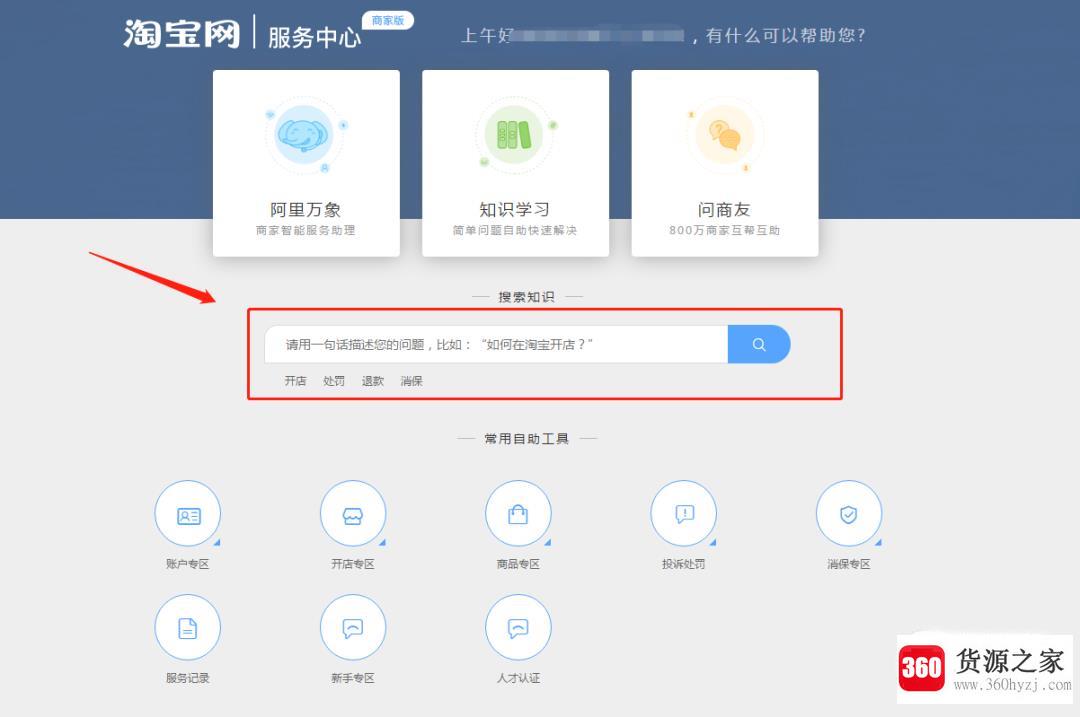Click the 服务记录 label
The image size is (1080, 717).
point(187,678)
